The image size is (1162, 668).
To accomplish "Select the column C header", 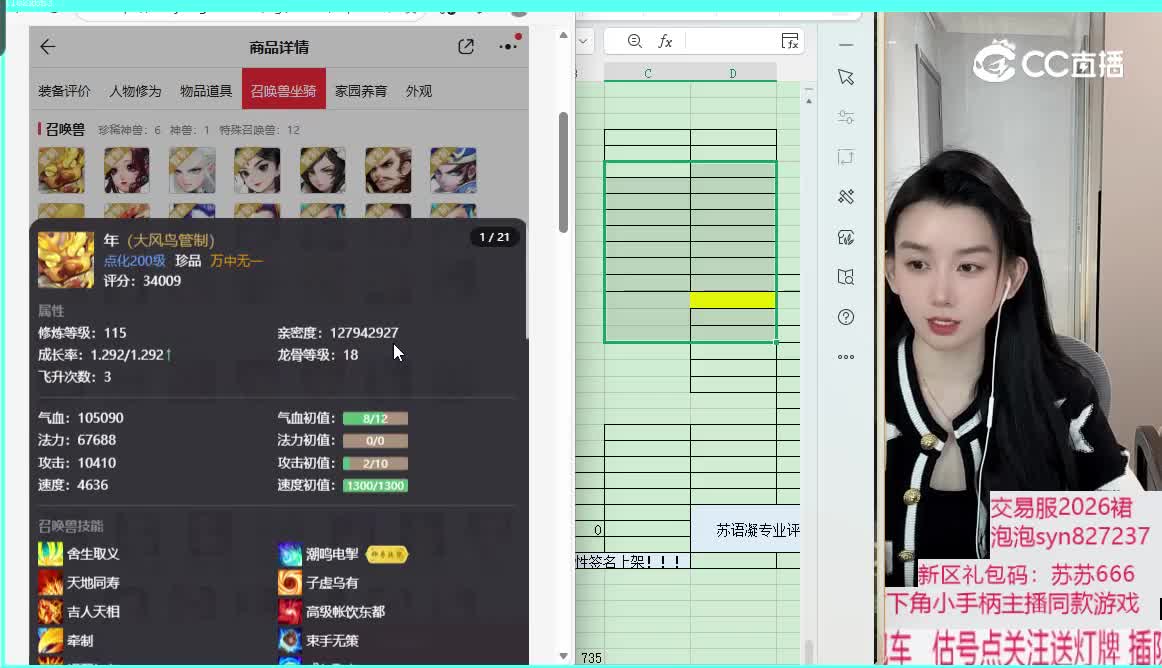I will 648,73.
